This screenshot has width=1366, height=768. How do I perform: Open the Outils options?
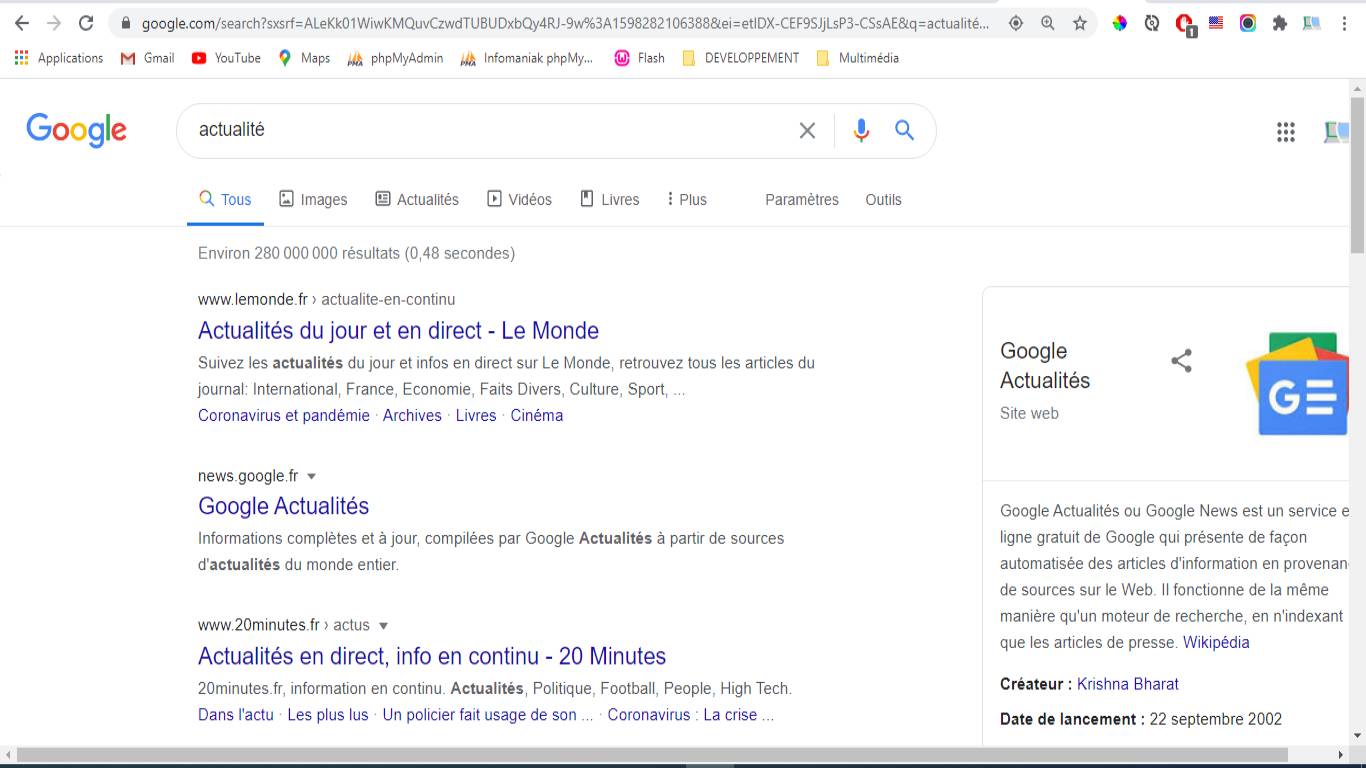click(x=884, y=200)
